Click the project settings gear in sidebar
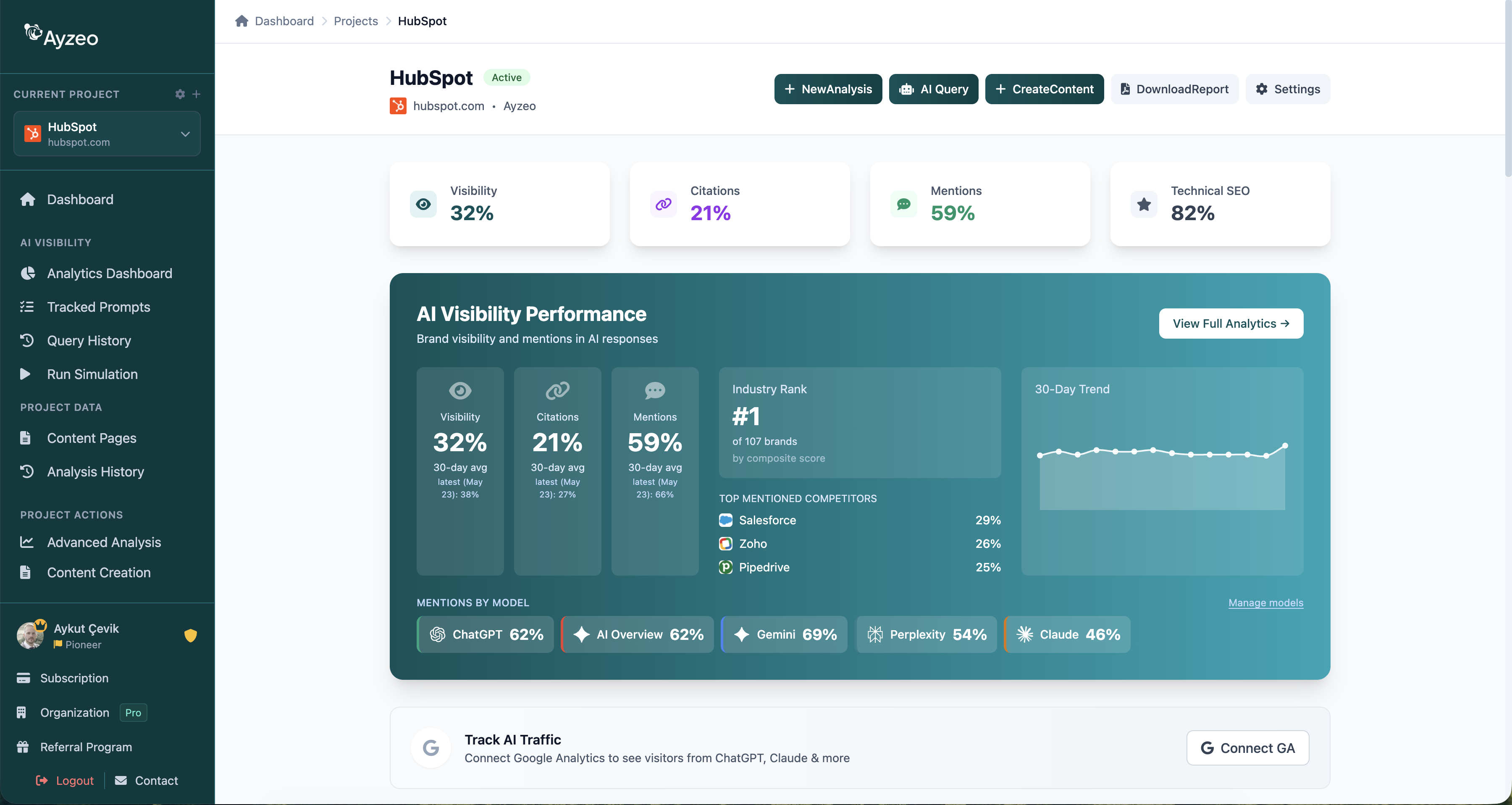 180,94
